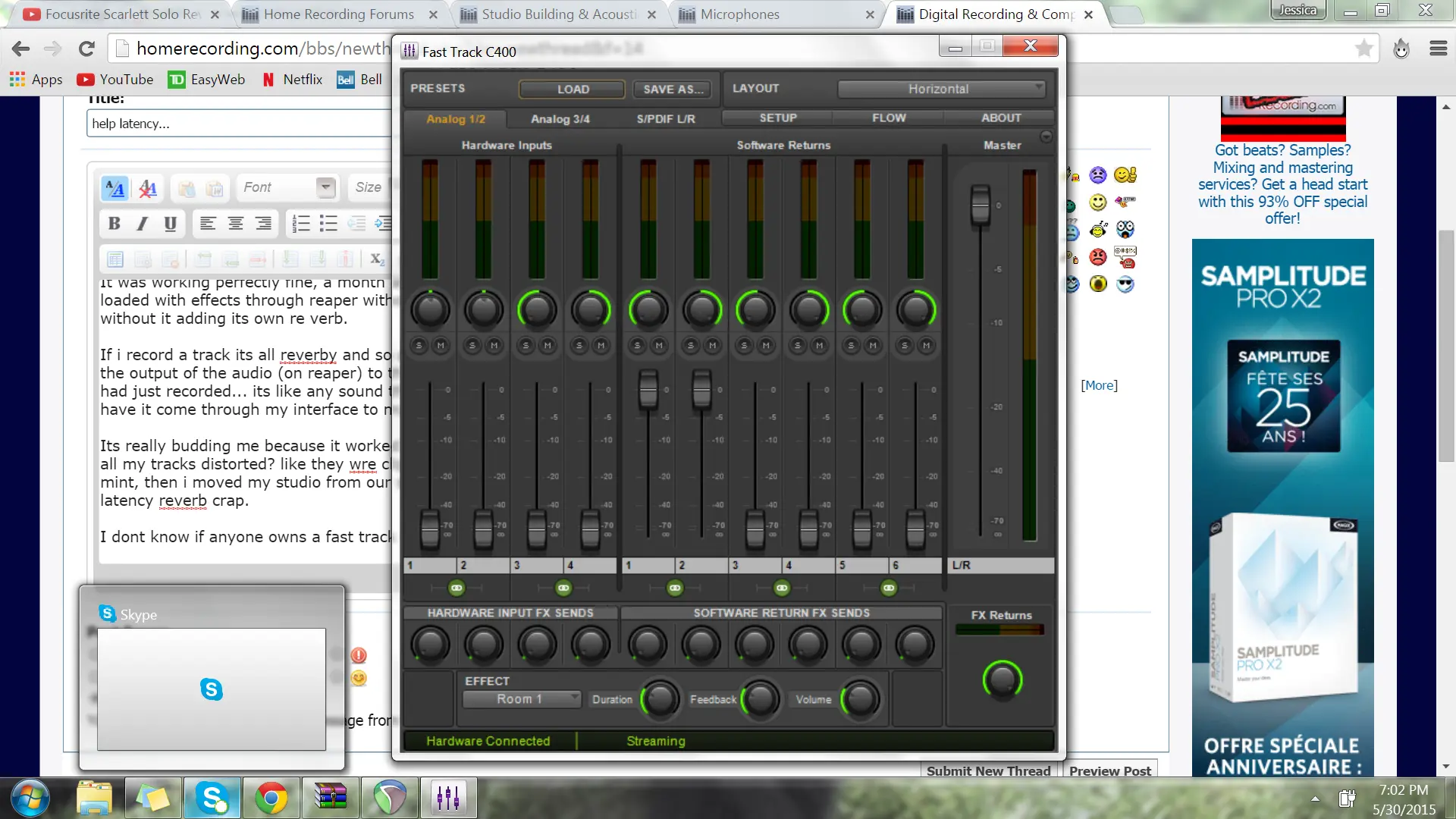Viewport: 1456px width, 819px height.
Task: Open the Size dropdown in editor
Action: [369, 187]
